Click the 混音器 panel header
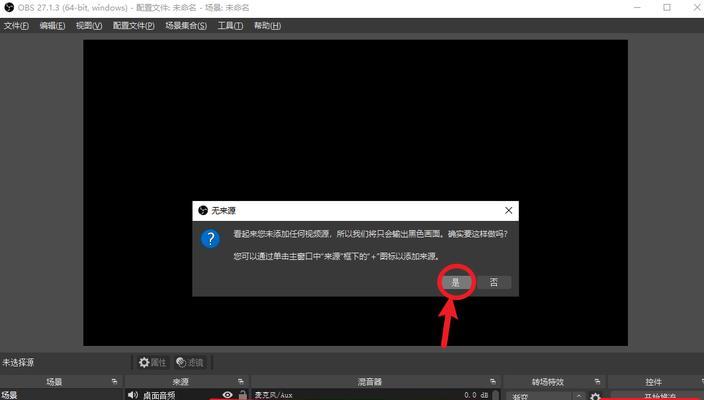The width and height of the screenshot is (704, 400). coord(370,382)
